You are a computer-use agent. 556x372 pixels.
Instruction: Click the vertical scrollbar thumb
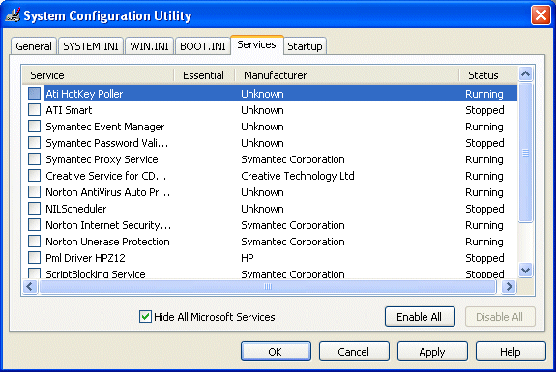(525, 152)
